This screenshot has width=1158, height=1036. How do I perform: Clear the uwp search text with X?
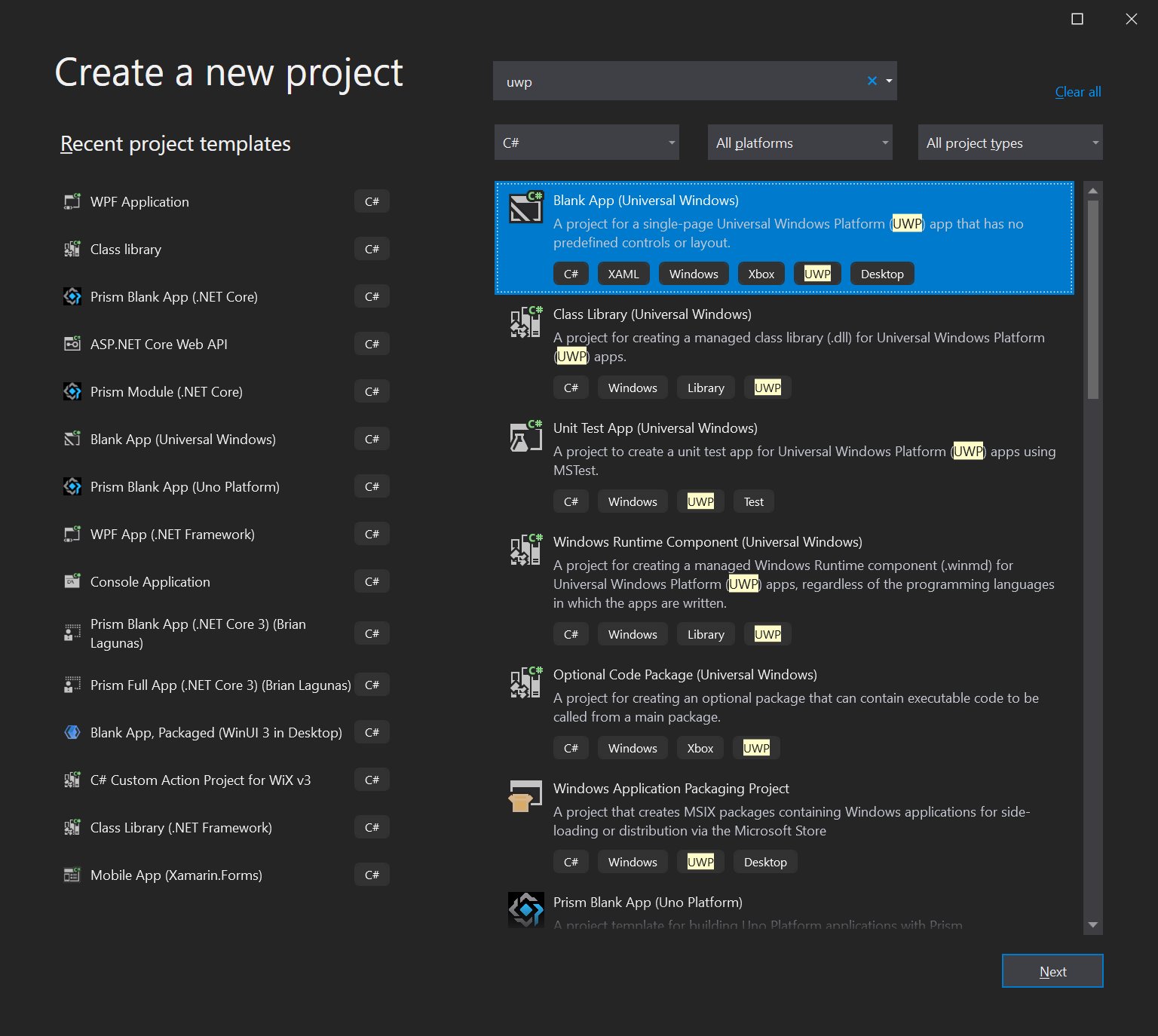coord(872,81)
